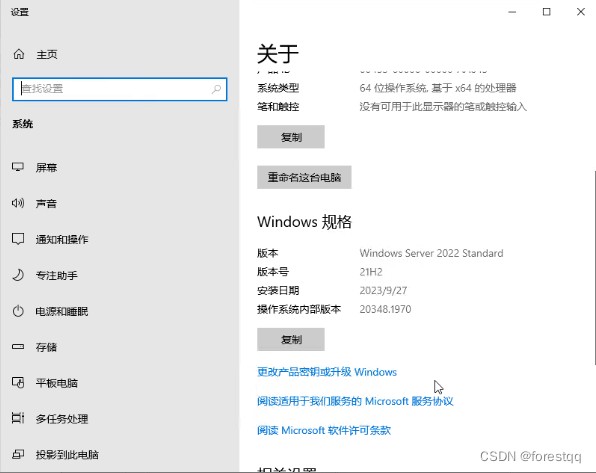Viewport: 596px width, 473px height.
Task: Select the 存储 storage drive icon
Action: [x=18, y=347]
